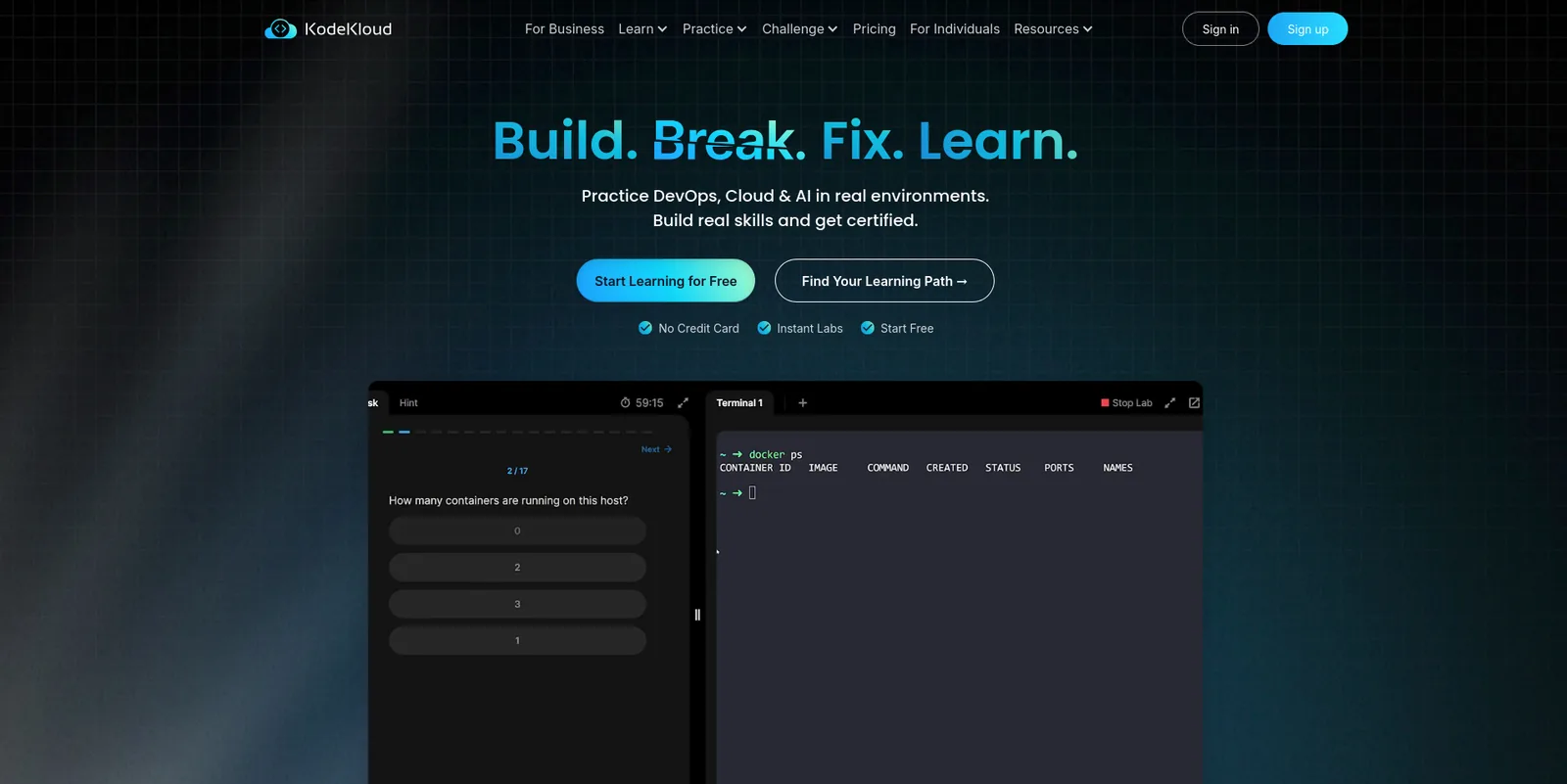Viewport: 1567px width, 784px height.
Task: Open the Practice dropdown menu
Action: coord(714,29)
